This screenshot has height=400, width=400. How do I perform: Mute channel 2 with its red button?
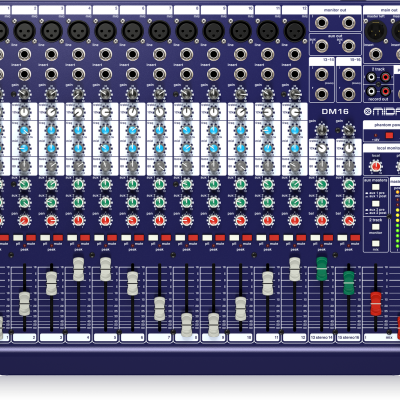tap(31, 238)
